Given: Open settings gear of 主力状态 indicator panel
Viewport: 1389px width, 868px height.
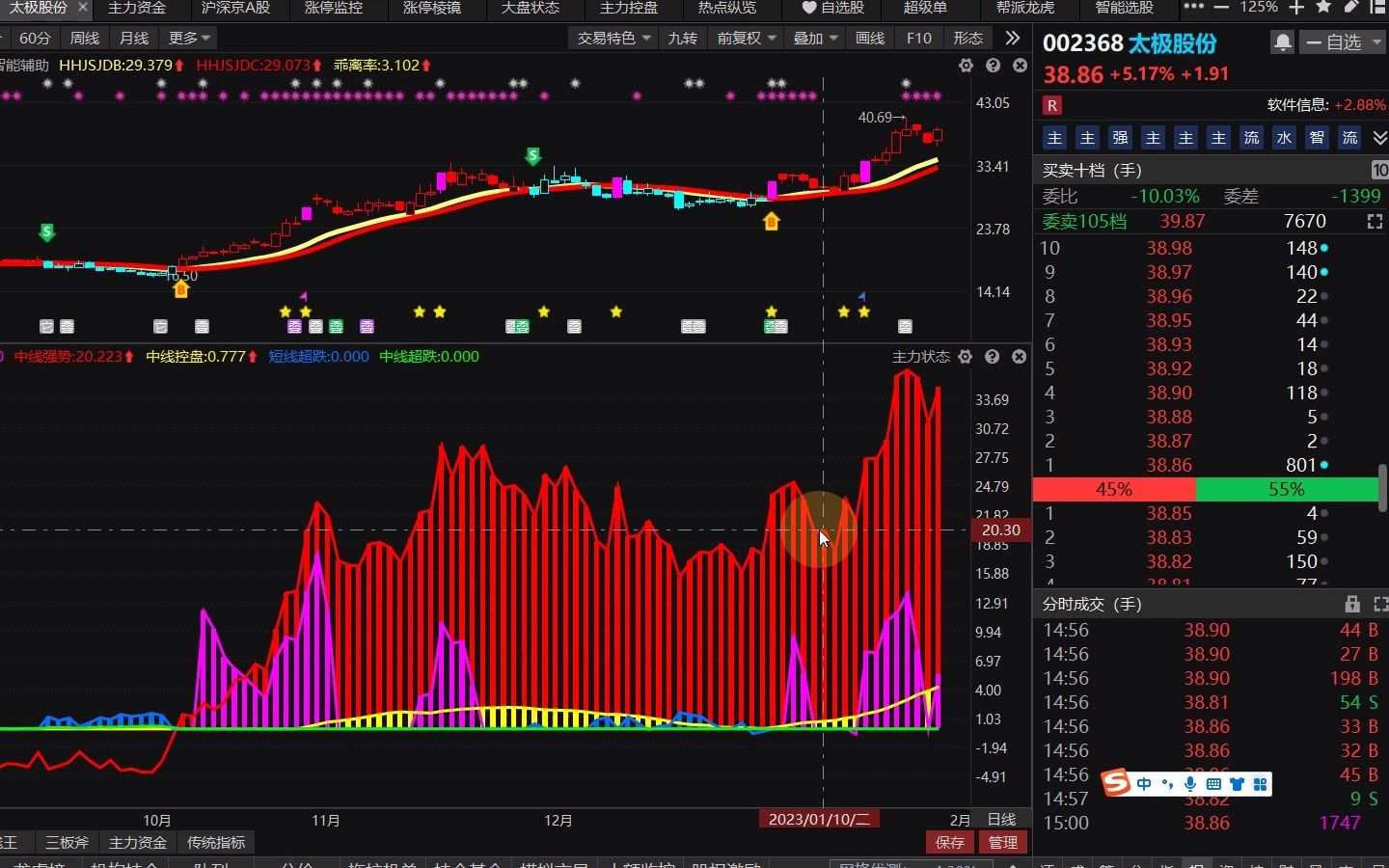Looking at the screenshot, I should 965,357.
